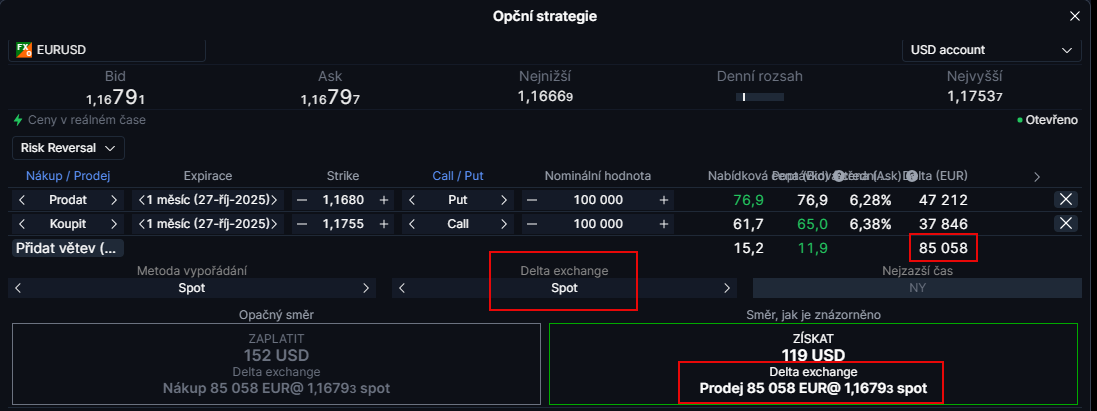The image size is (1097, 411).
Task: Switch Prodat direction with right arrow
Action: [x=114, y=200]
